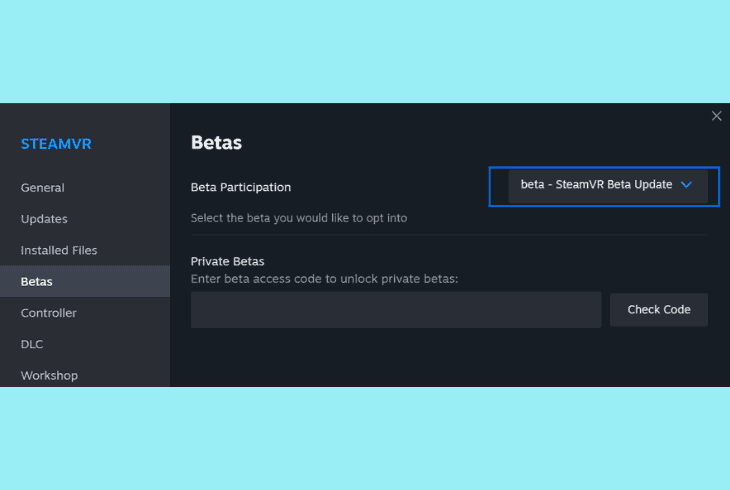Click the Private Betas label

pyautogui.click(x=227, y=261)
